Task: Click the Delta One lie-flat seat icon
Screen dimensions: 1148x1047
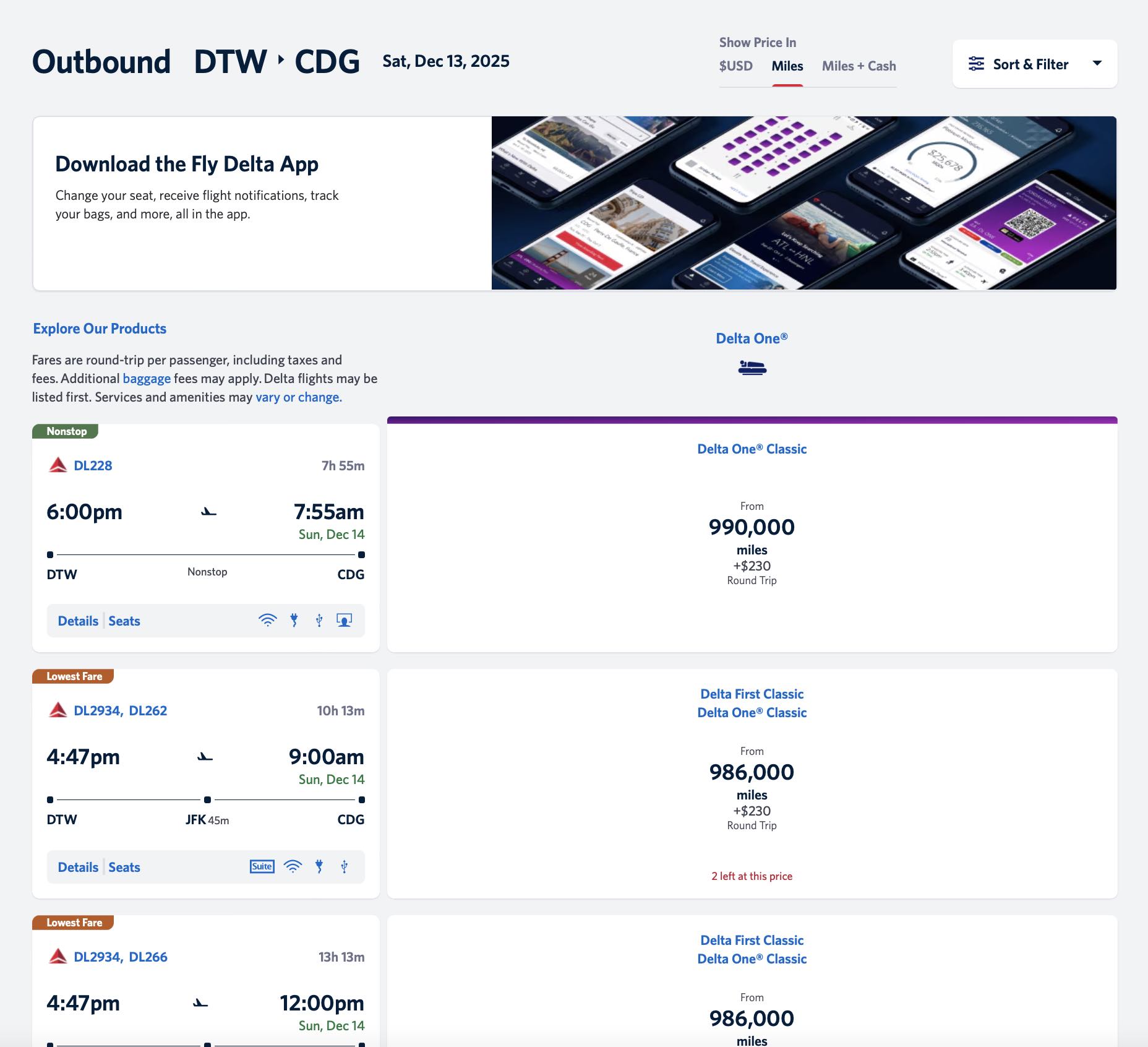Action: pyautogui.click(x=752, y=368)
